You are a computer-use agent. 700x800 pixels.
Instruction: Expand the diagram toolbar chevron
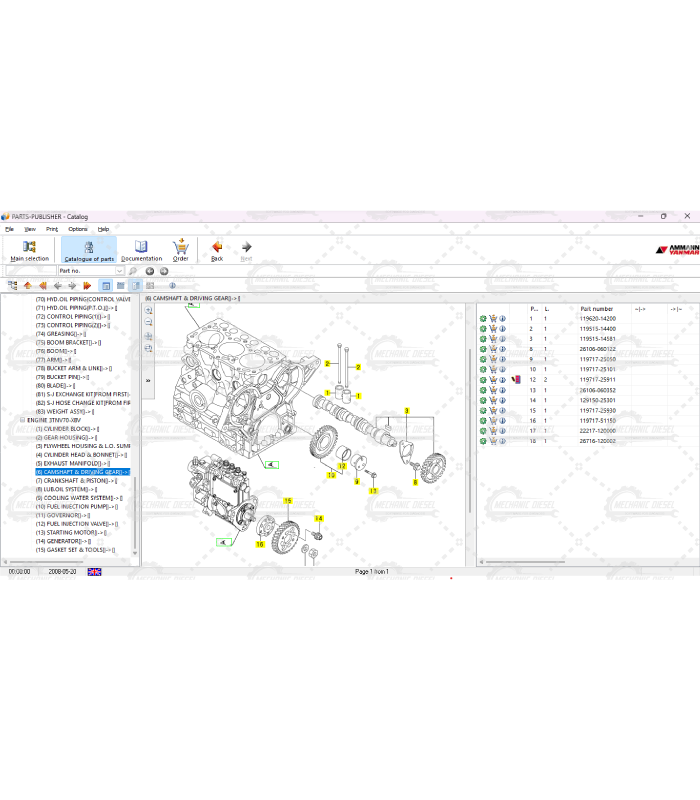(x=148, y=380)
